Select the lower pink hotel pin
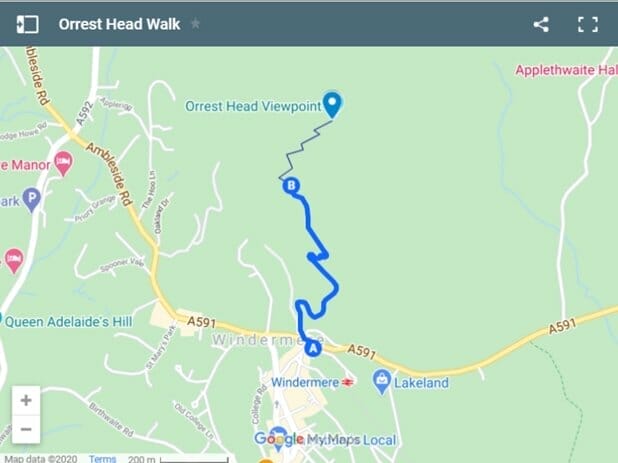618x463 pixels. tap(14, 260)
